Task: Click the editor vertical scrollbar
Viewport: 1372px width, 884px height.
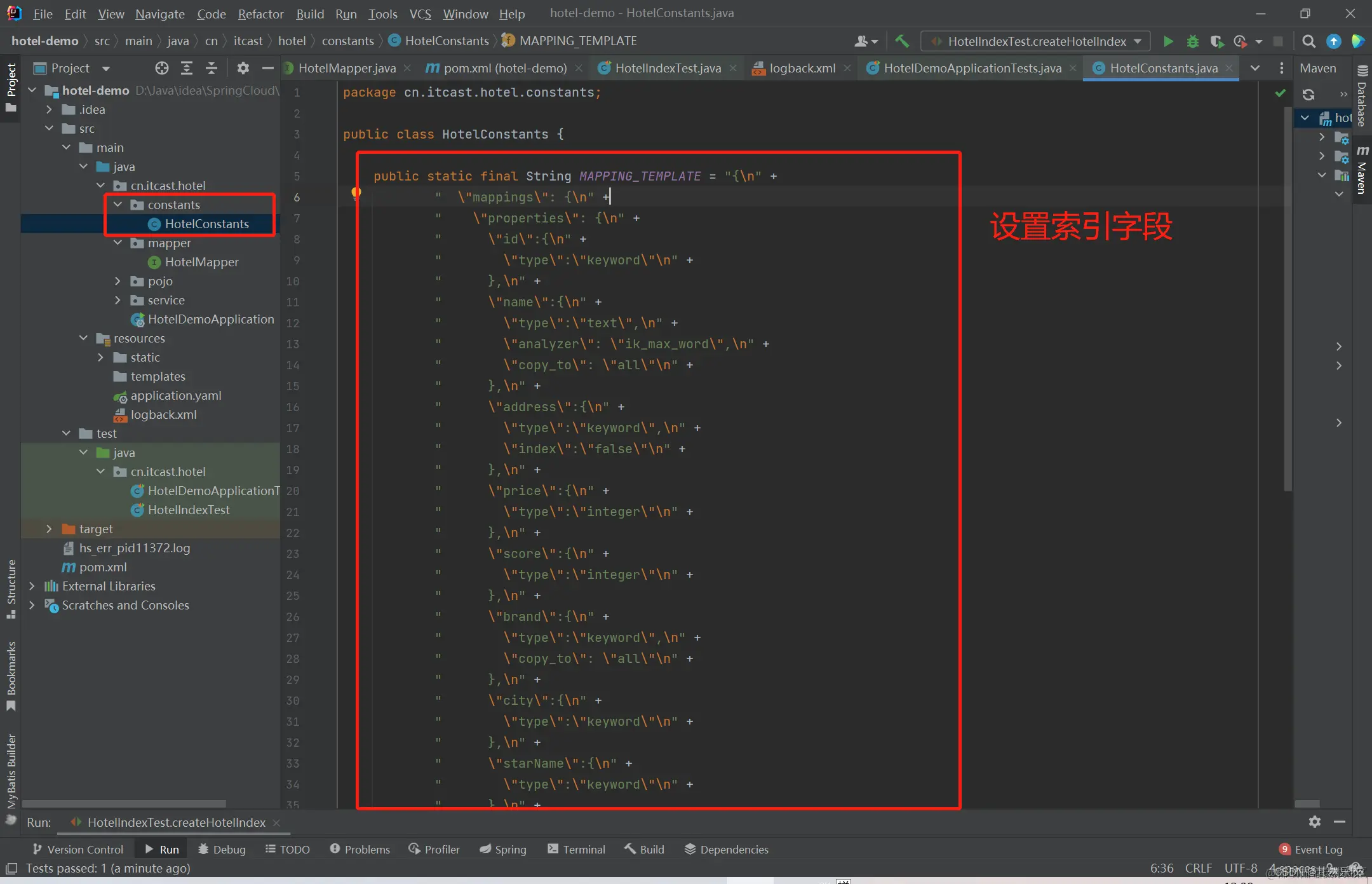Action: pyautogui.click(x=1288, y=299)
